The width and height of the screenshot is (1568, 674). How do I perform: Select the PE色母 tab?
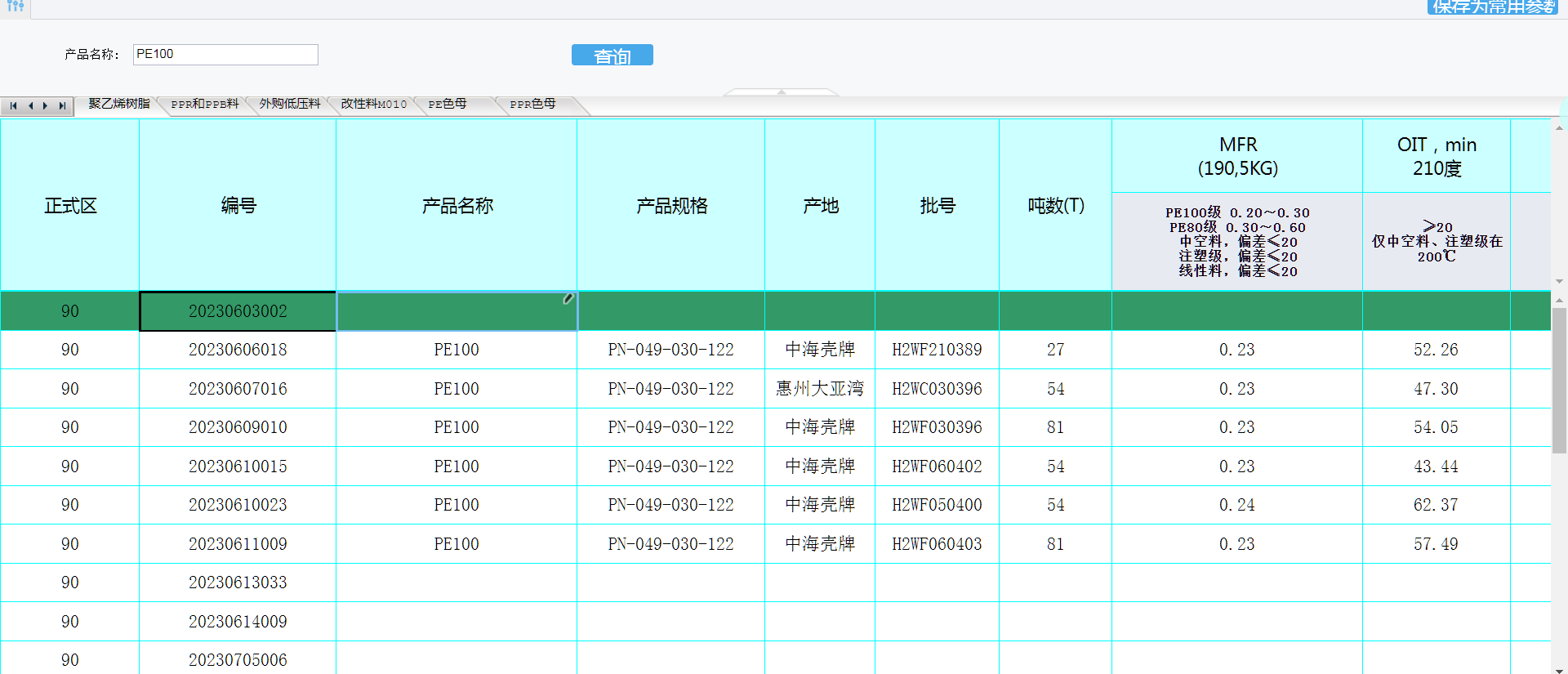coord(448,105)
